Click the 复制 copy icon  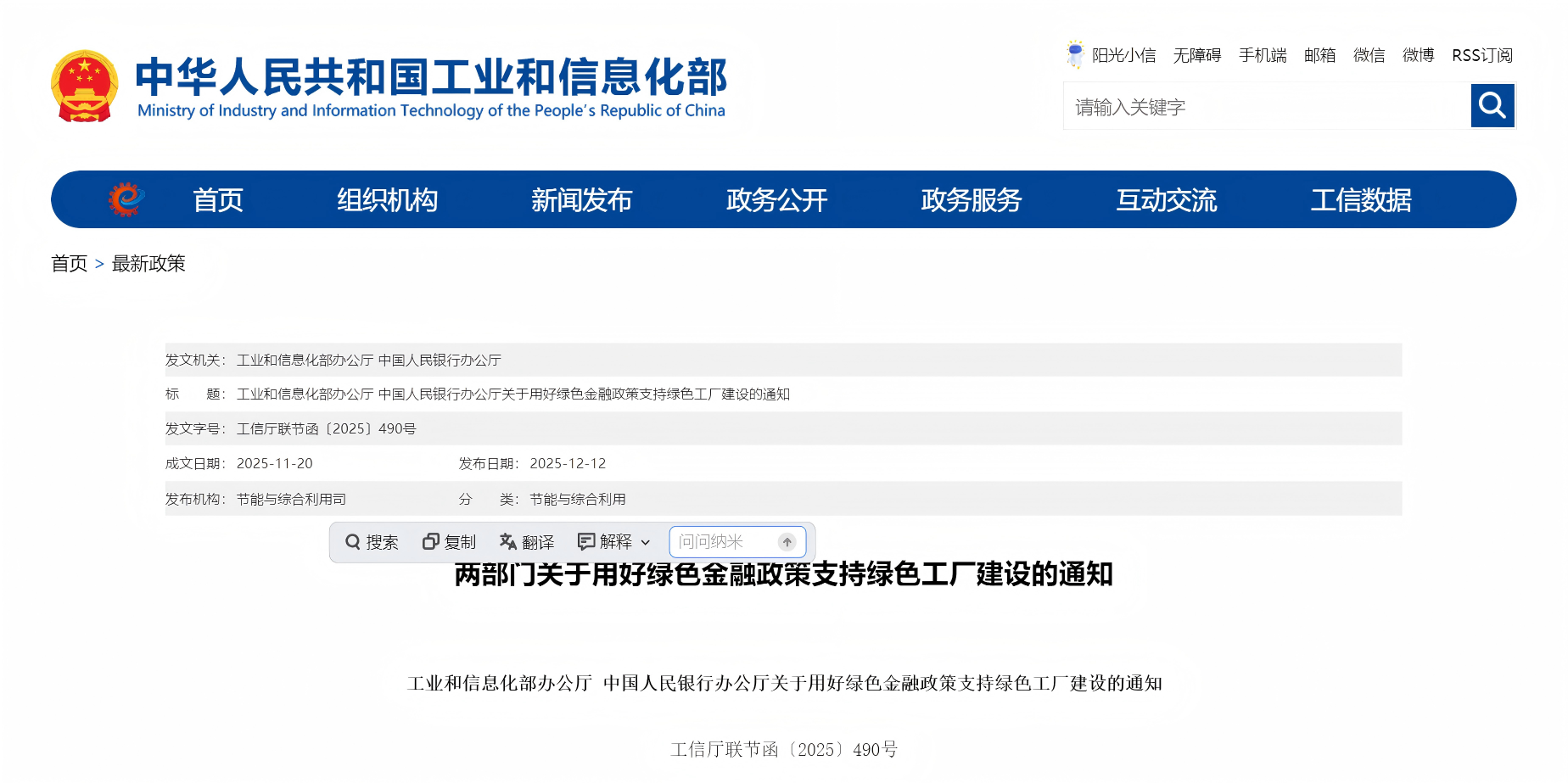pos(430,541)
